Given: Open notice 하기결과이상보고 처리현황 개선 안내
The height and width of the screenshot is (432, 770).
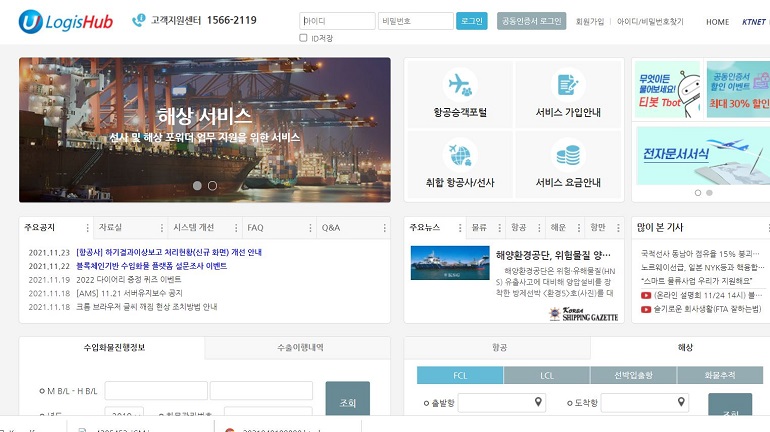Looking at the screenshot, I should click(x=169, y=252).
